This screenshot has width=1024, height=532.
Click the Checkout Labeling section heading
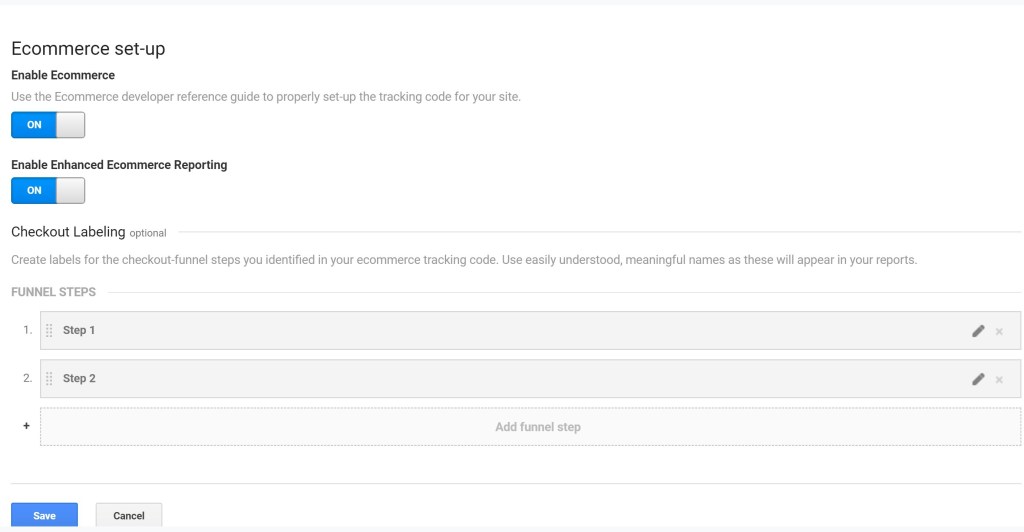pyautogui.click(x=68, y=232)
